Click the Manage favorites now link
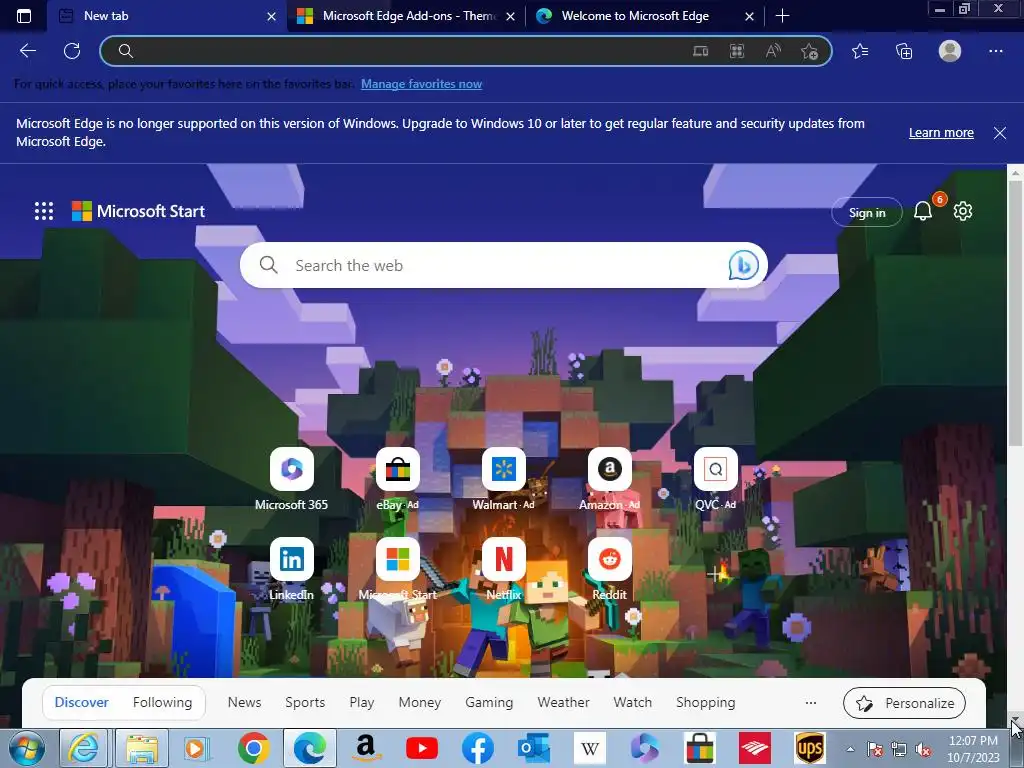The width and height of the screenshot is (1024, 768). pyautogui.click(x=421, y=84)
